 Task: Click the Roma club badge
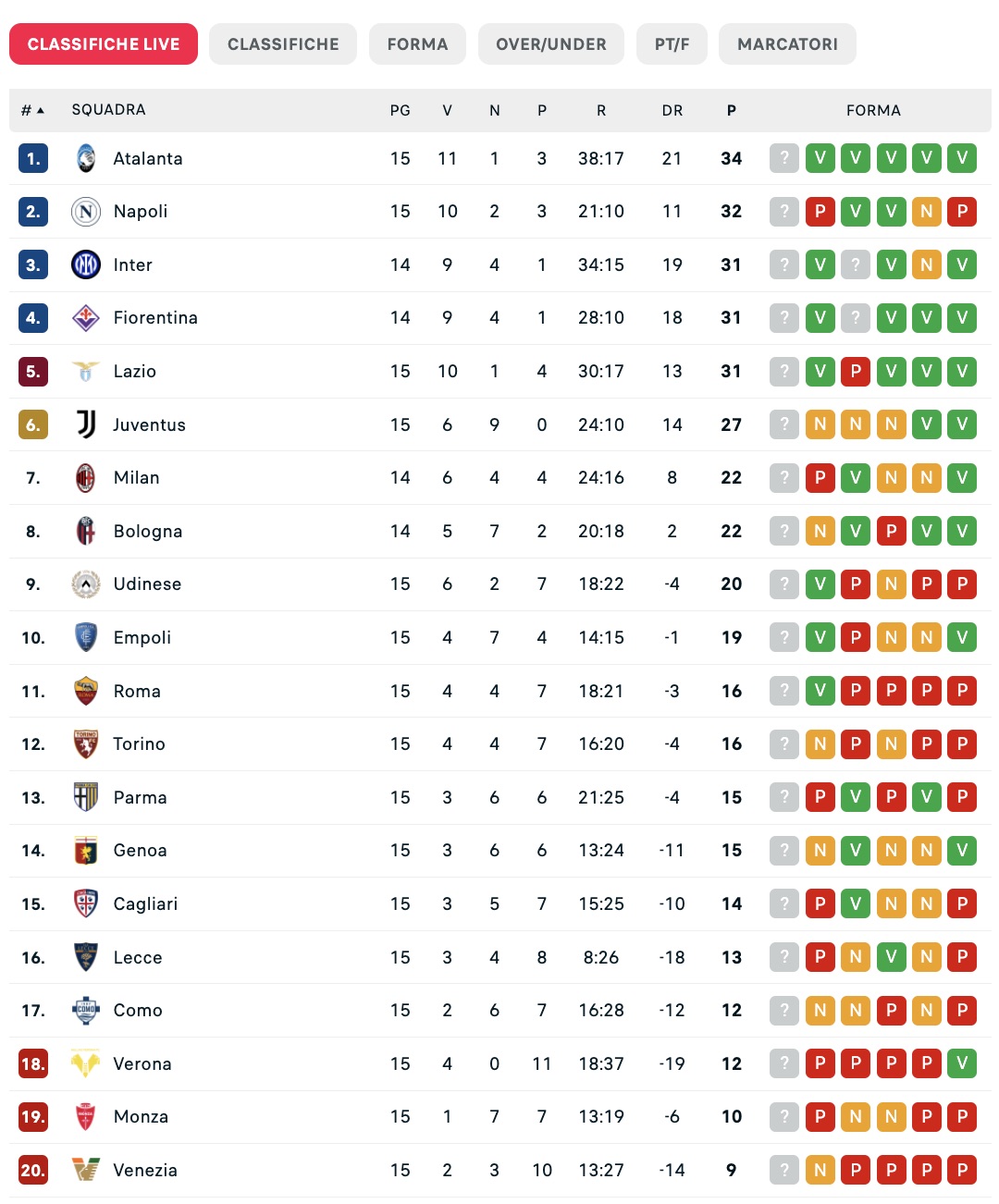(x=86, y=691)
